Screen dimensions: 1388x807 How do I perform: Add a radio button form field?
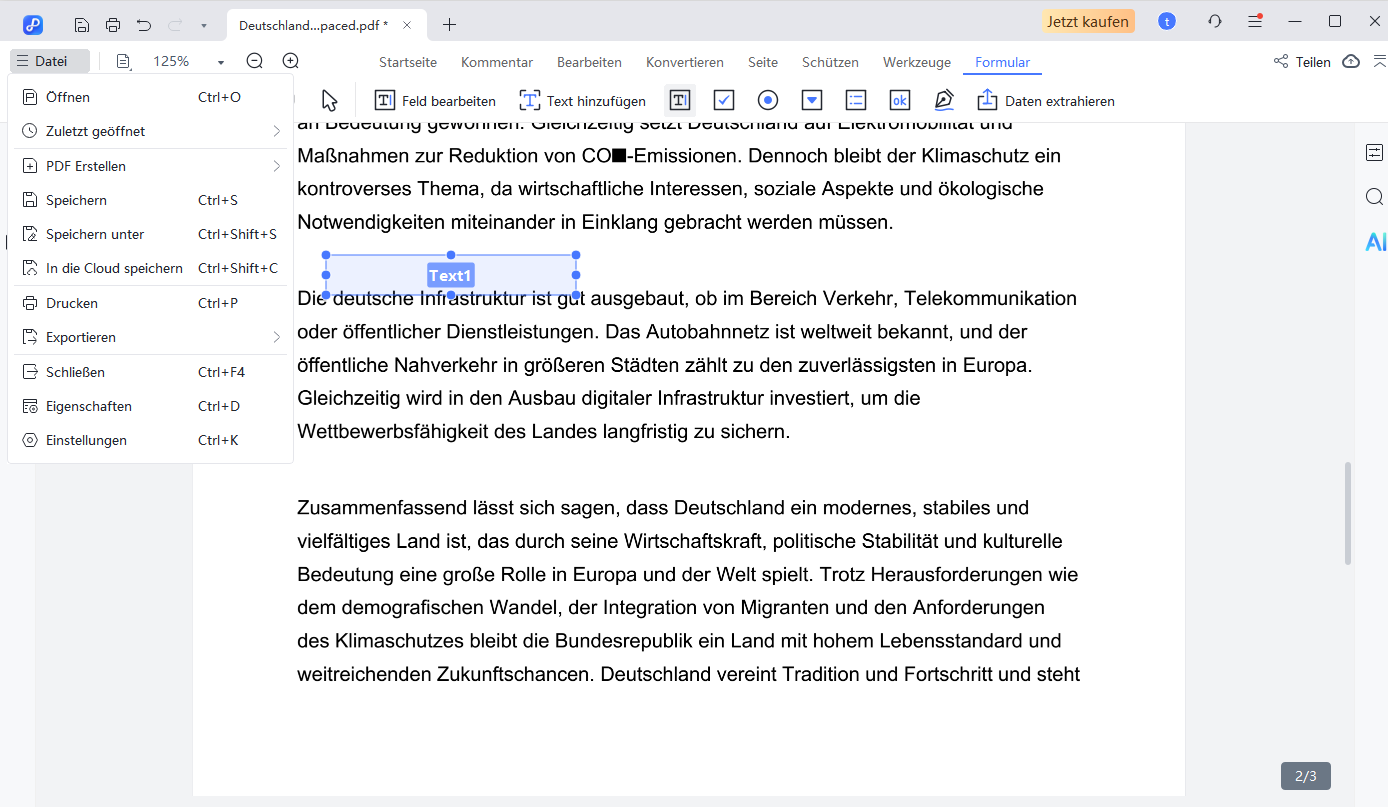click(768, 100)
